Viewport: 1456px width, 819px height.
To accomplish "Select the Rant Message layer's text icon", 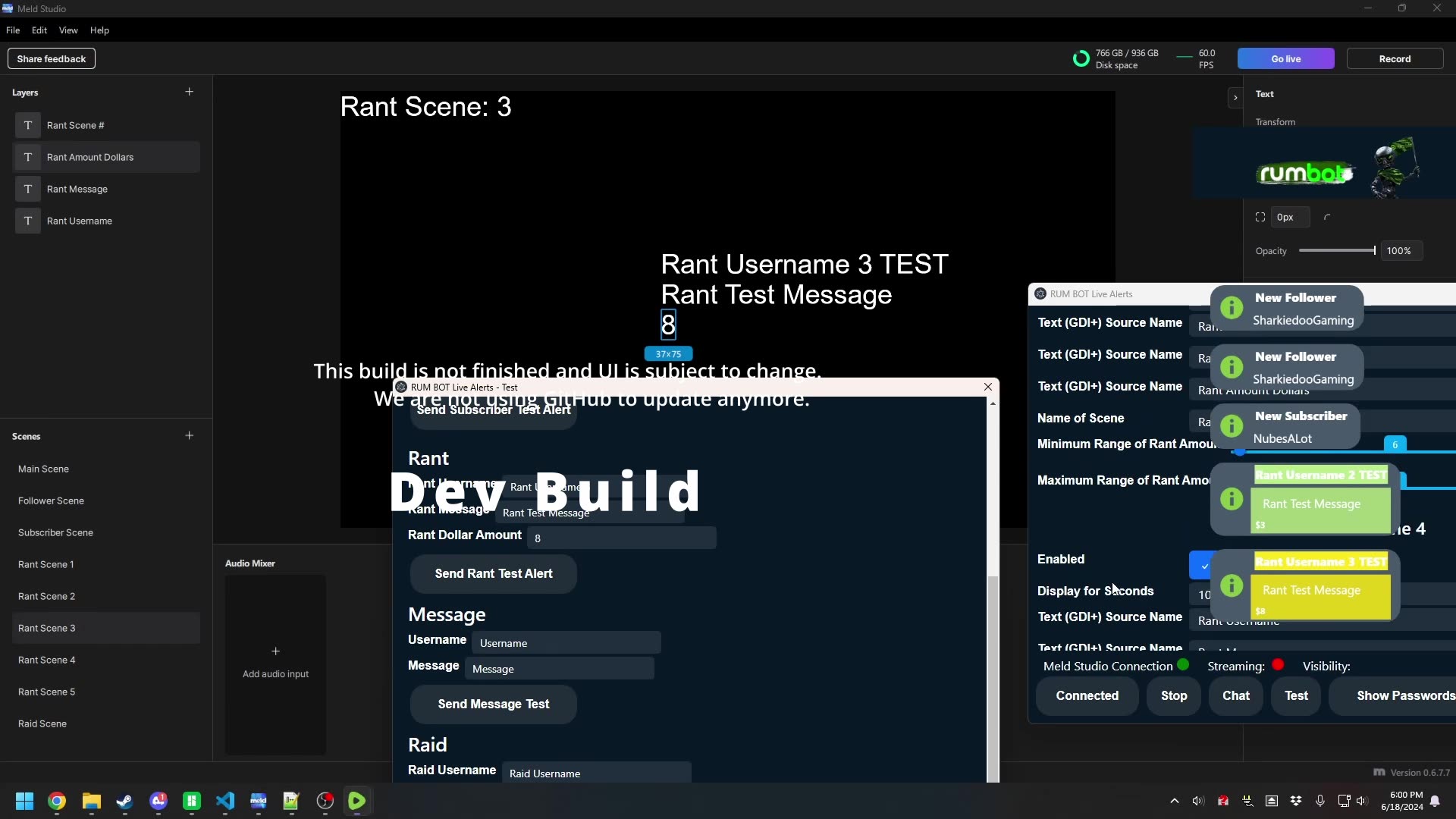I will click(x=27, y=189).
